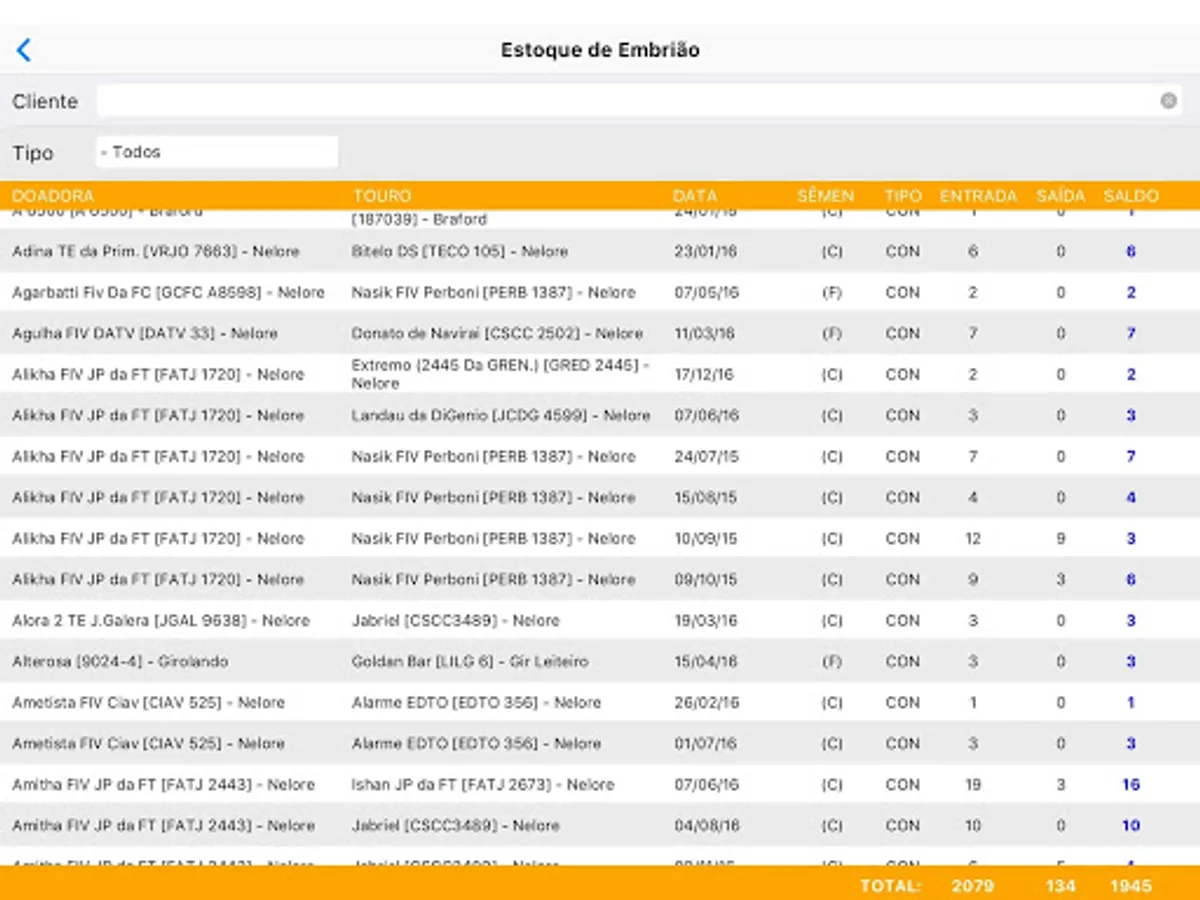
Task: Click saldo 16 in Amitha row
Action: click(1131, 784)
